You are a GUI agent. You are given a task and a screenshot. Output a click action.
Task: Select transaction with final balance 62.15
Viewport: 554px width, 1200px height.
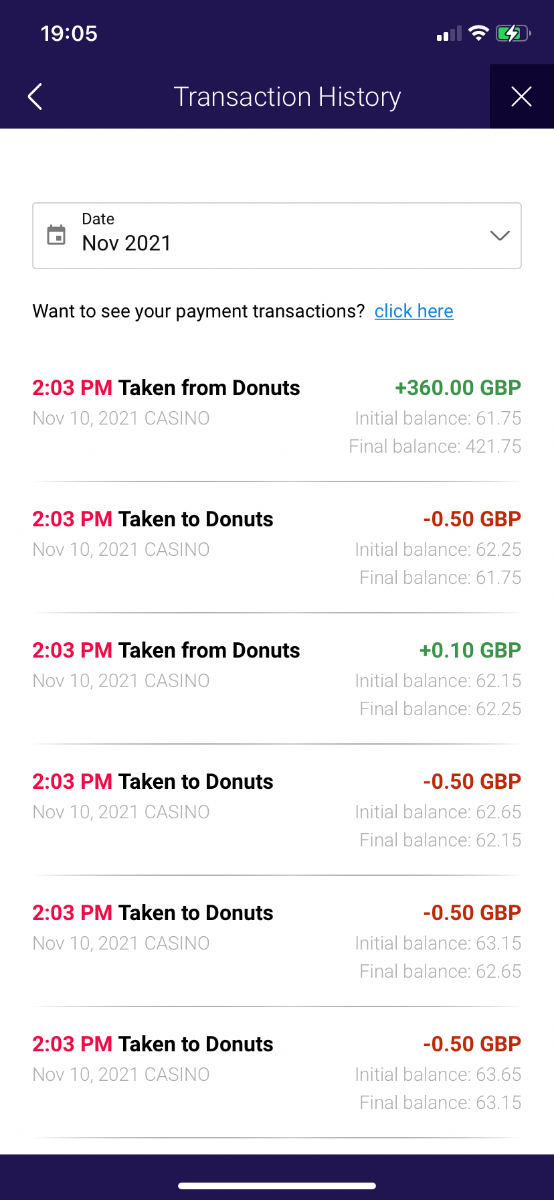277,810
